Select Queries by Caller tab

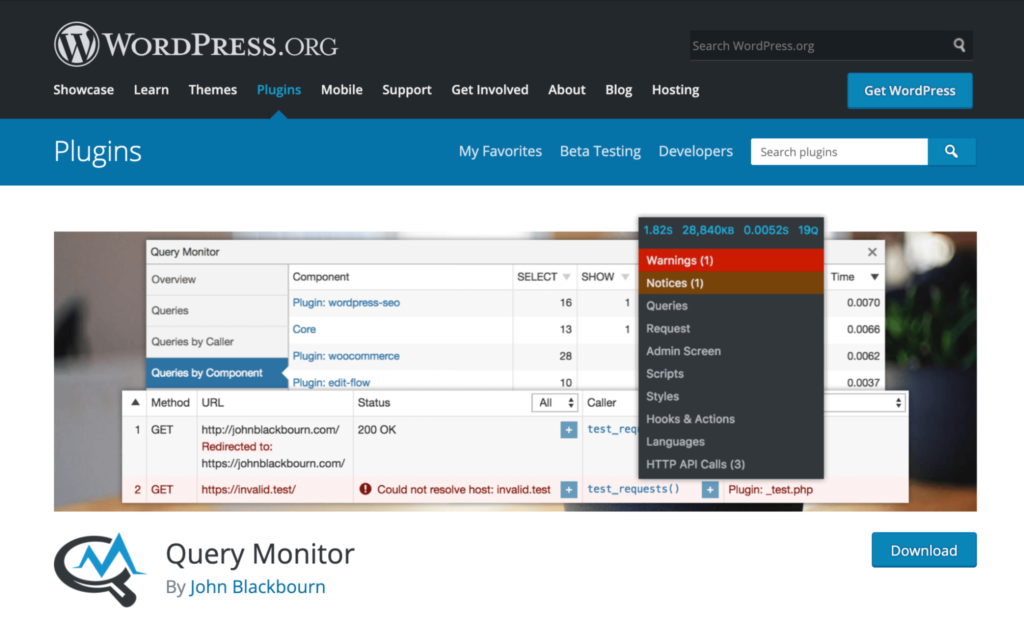[217, 342]
